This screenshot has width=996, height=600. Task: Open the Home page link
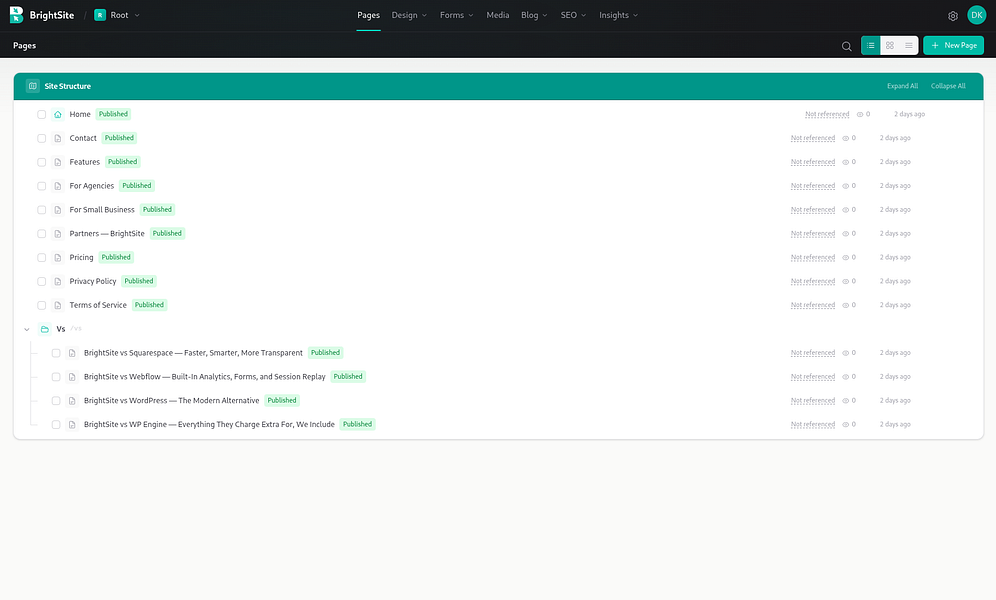click(x=80, y=114)
